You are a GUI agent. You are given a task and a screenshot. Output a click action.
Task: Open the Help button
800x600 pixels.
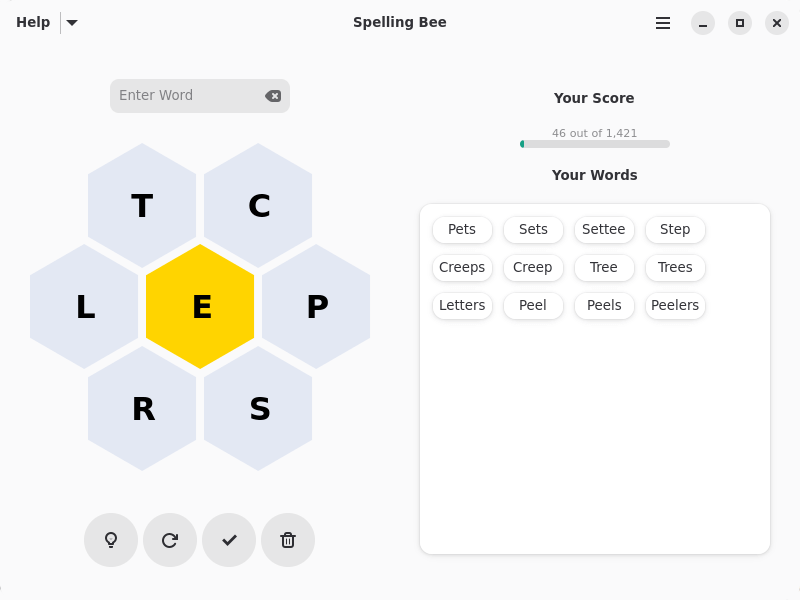pyautogui.click(x=33, y=22)
